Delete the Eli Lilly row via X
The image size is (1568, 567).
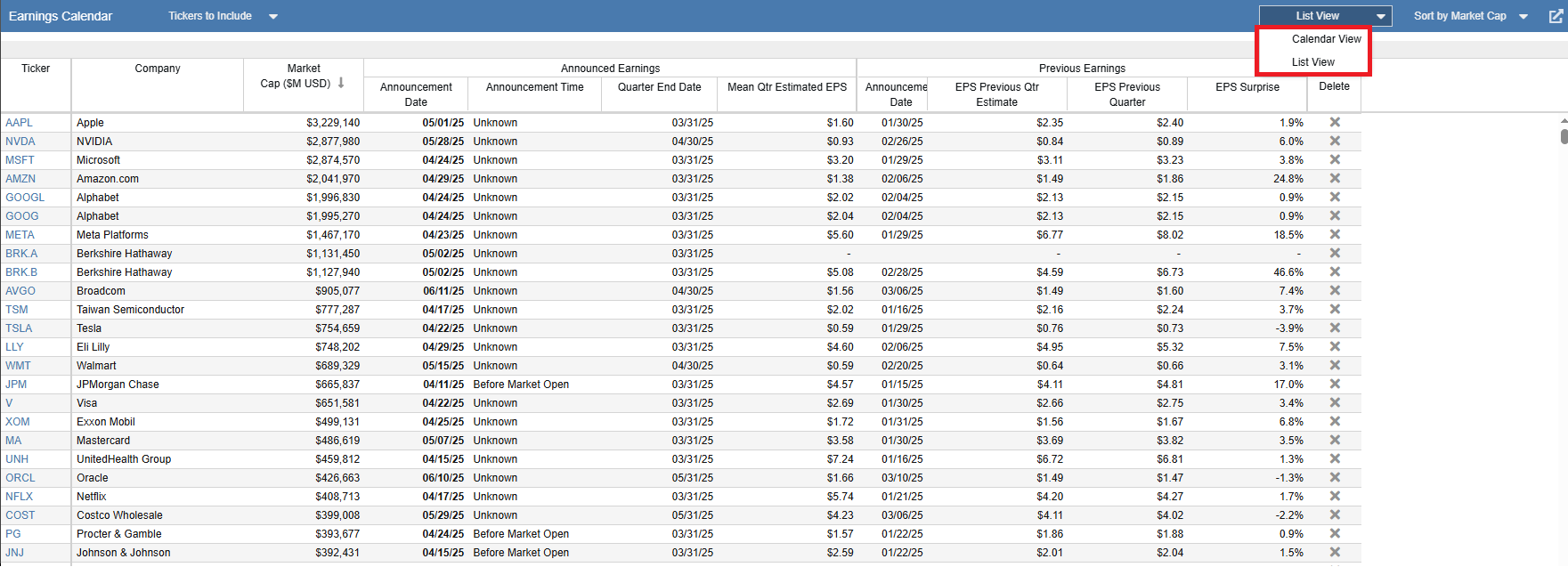[1335, 346]
